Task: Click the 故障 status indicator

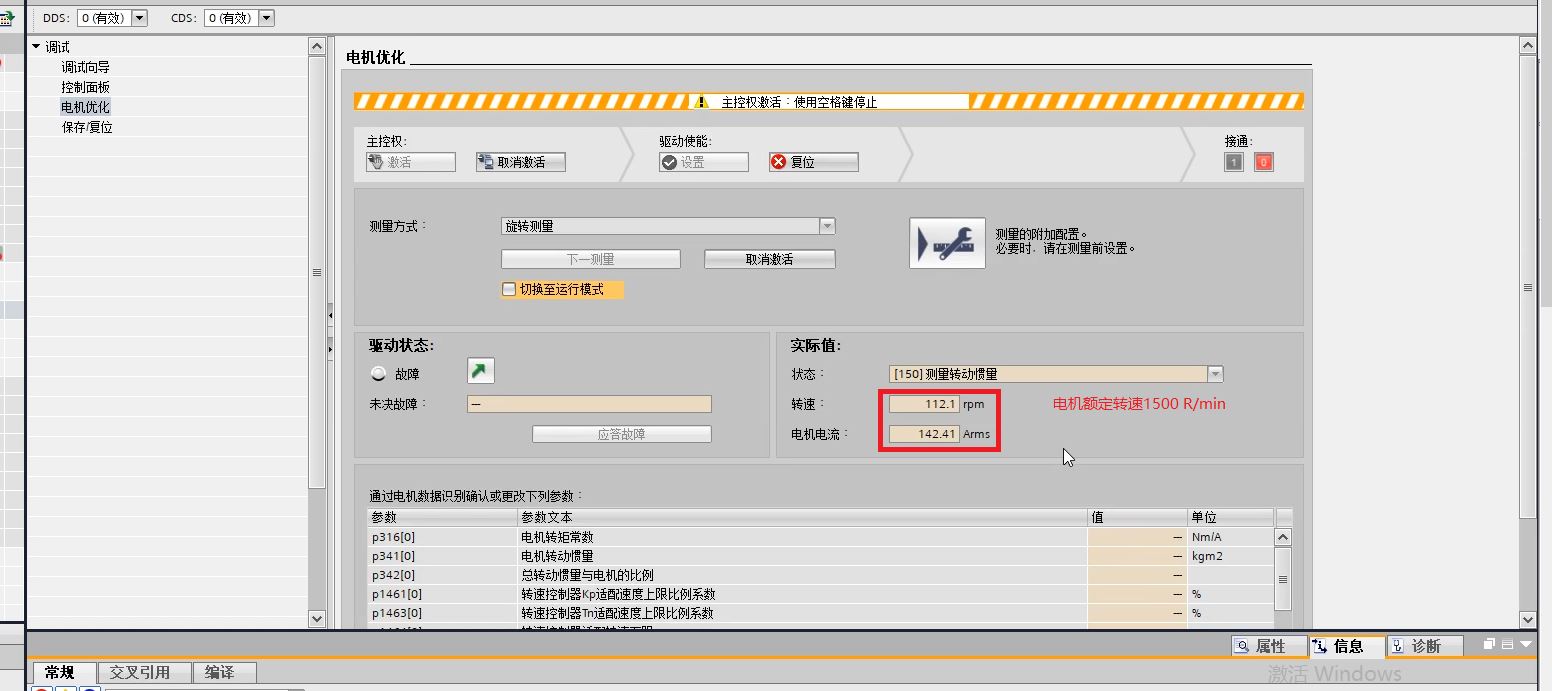Action: click(379, 374)
